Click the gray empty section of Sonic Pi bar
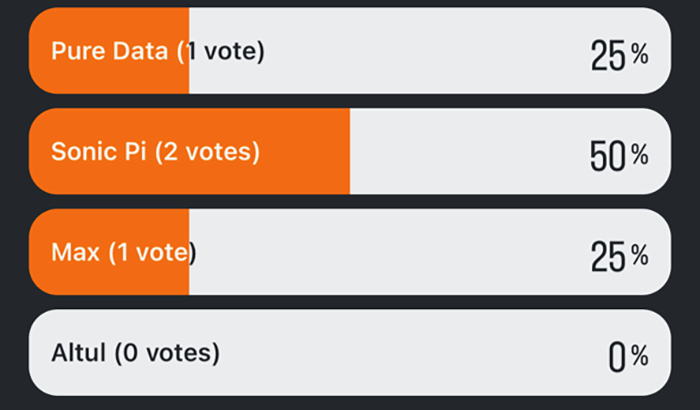This screenshot has height=410, width=700. tap(460, 152)
